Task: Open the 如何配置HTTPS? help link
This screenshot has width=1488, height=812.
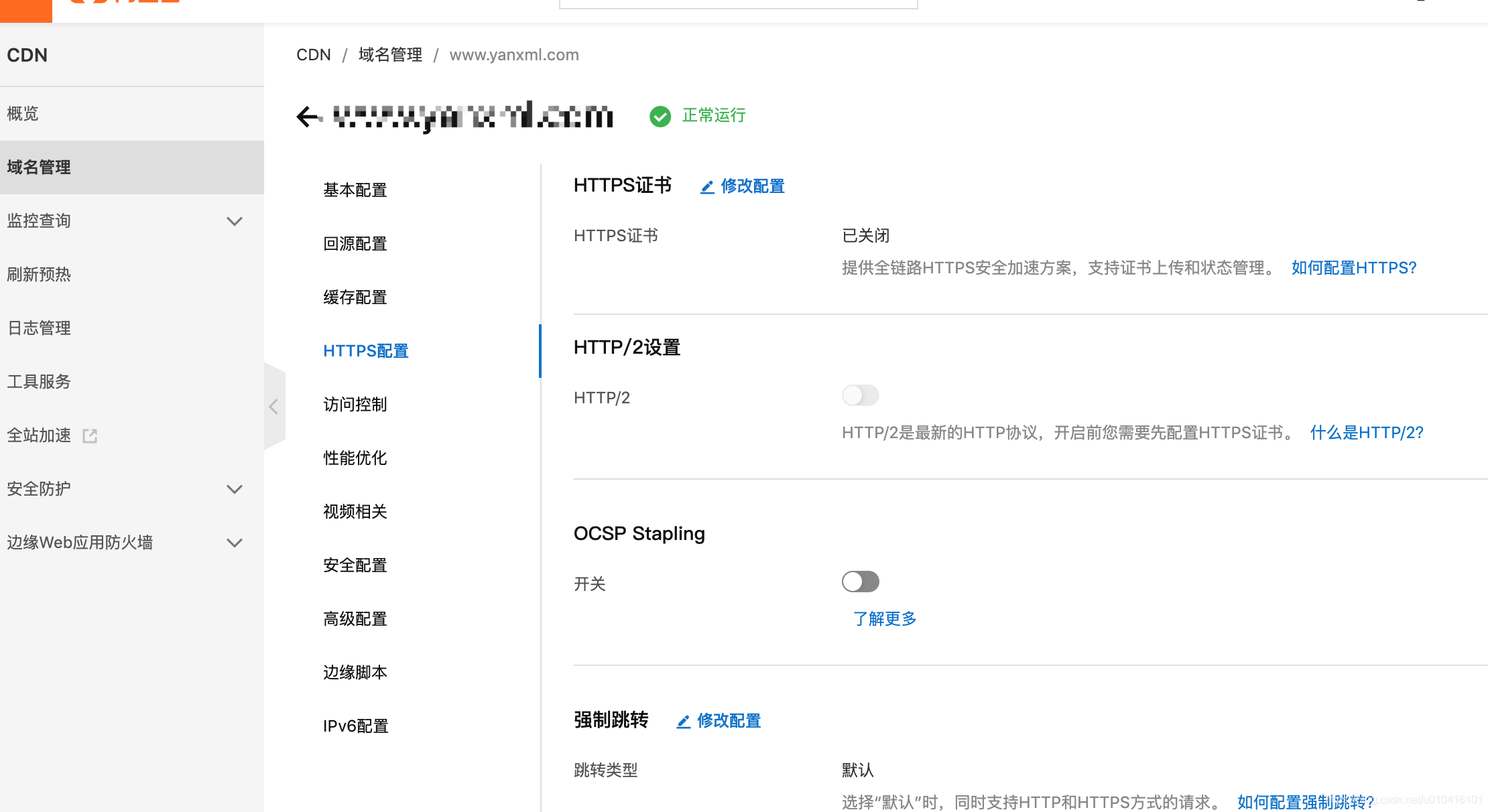Action: click(x=1354, y=268)
